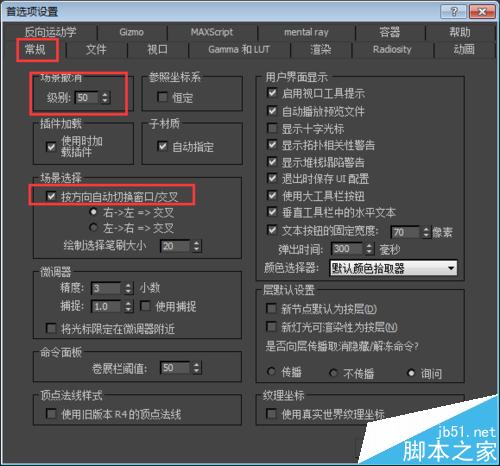Screen dimensions: 500x466
Task: Toggle 显示拓扑相关性警告 checkbox
Action: tap(272, 145)
